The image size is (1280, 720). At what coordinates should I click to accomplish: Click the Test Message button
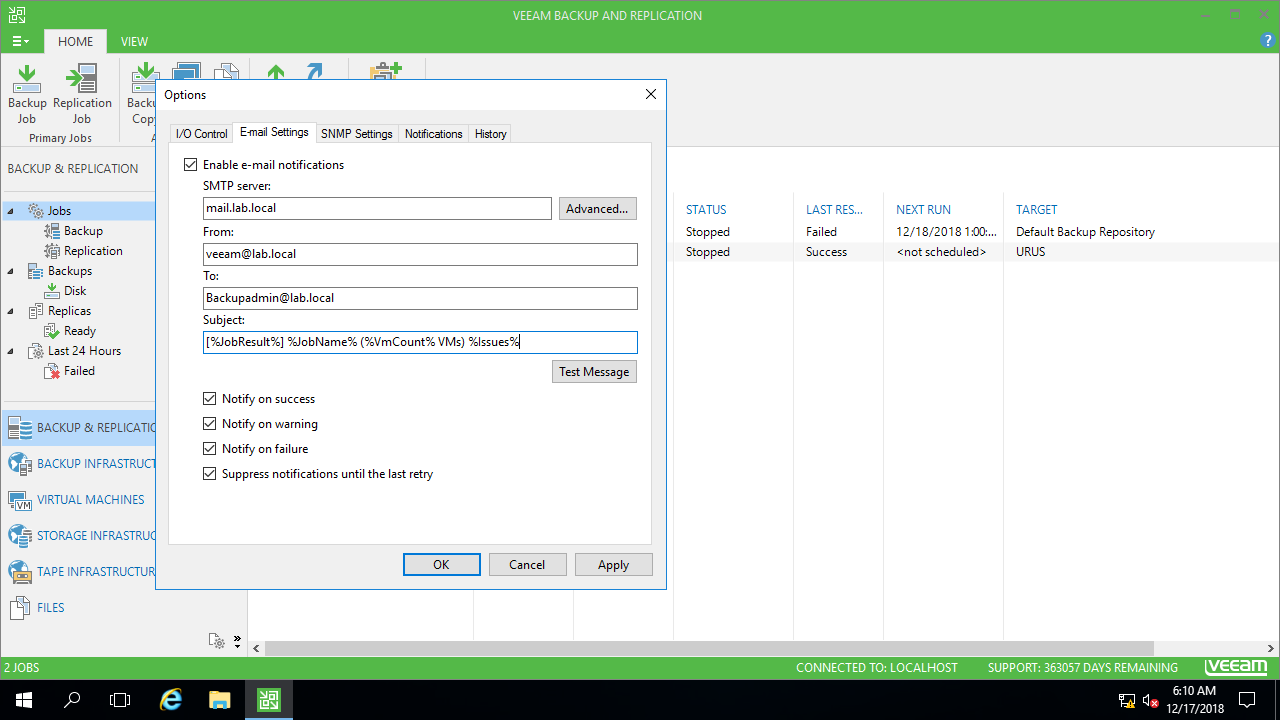pos(594,372)
